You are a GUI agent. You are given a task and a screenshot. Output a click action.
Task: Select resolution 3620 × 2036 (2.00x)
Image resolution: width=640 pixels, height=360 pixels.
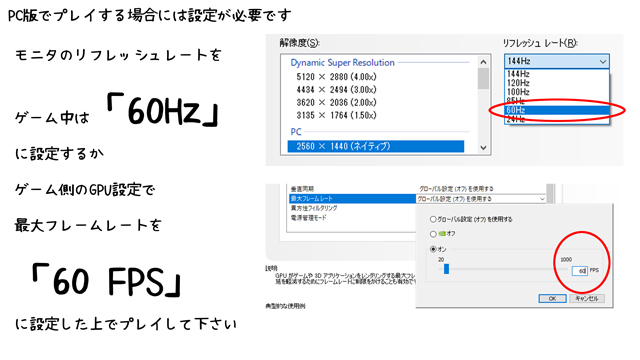click(x=336, y=102)
